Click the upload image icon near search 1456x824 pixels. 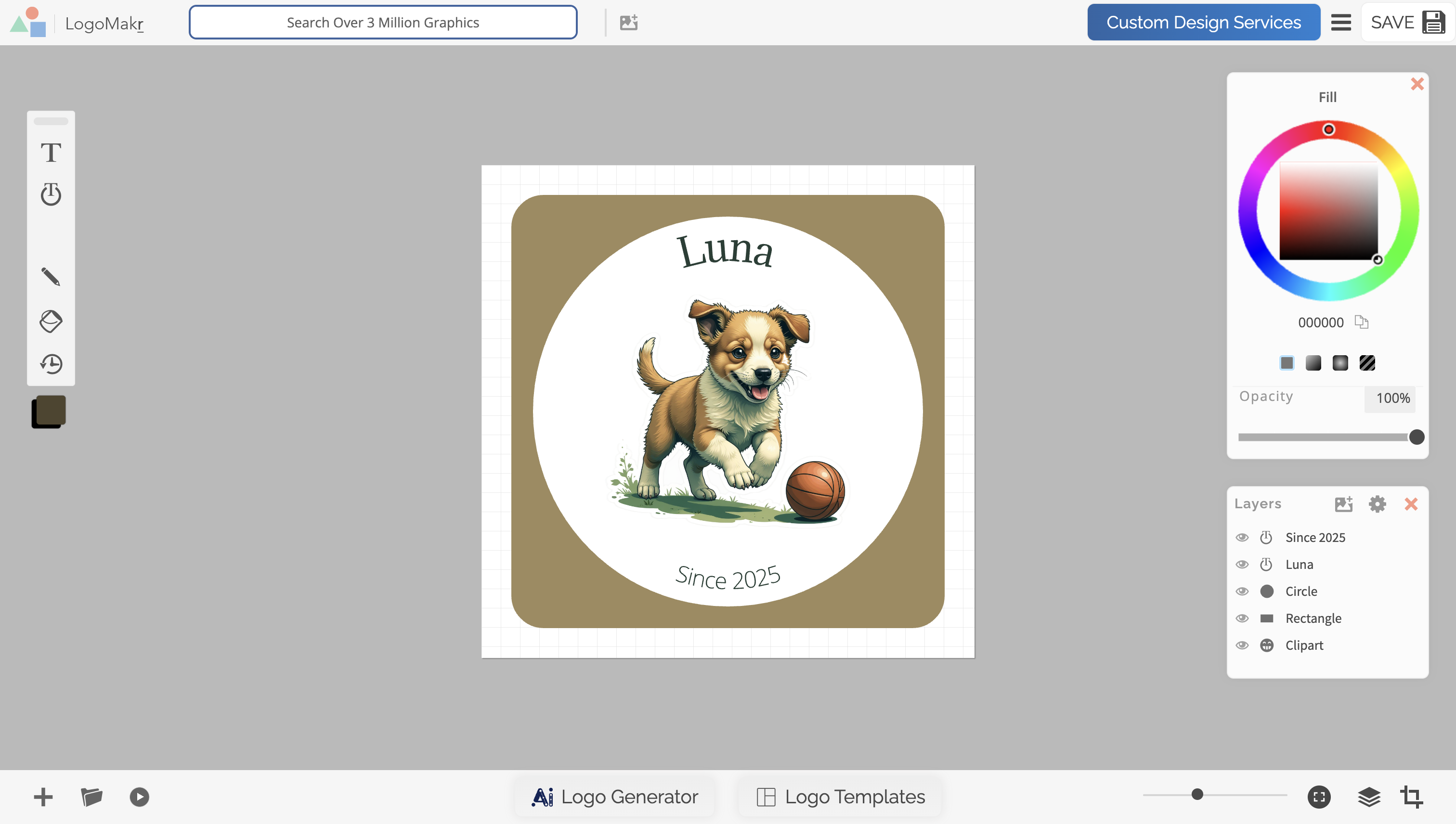click(x=628, y=23)
